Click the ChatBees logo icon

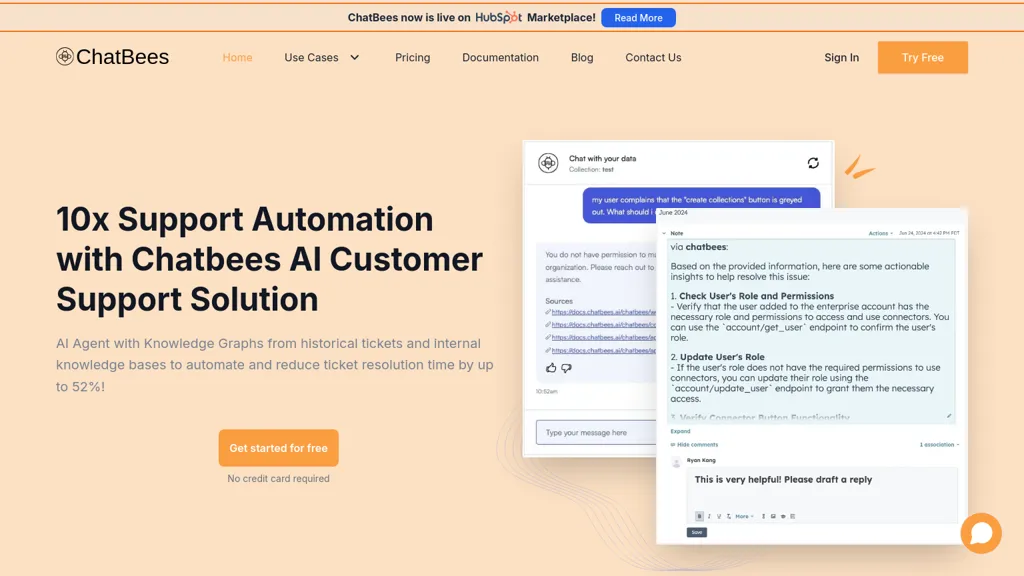65,57
